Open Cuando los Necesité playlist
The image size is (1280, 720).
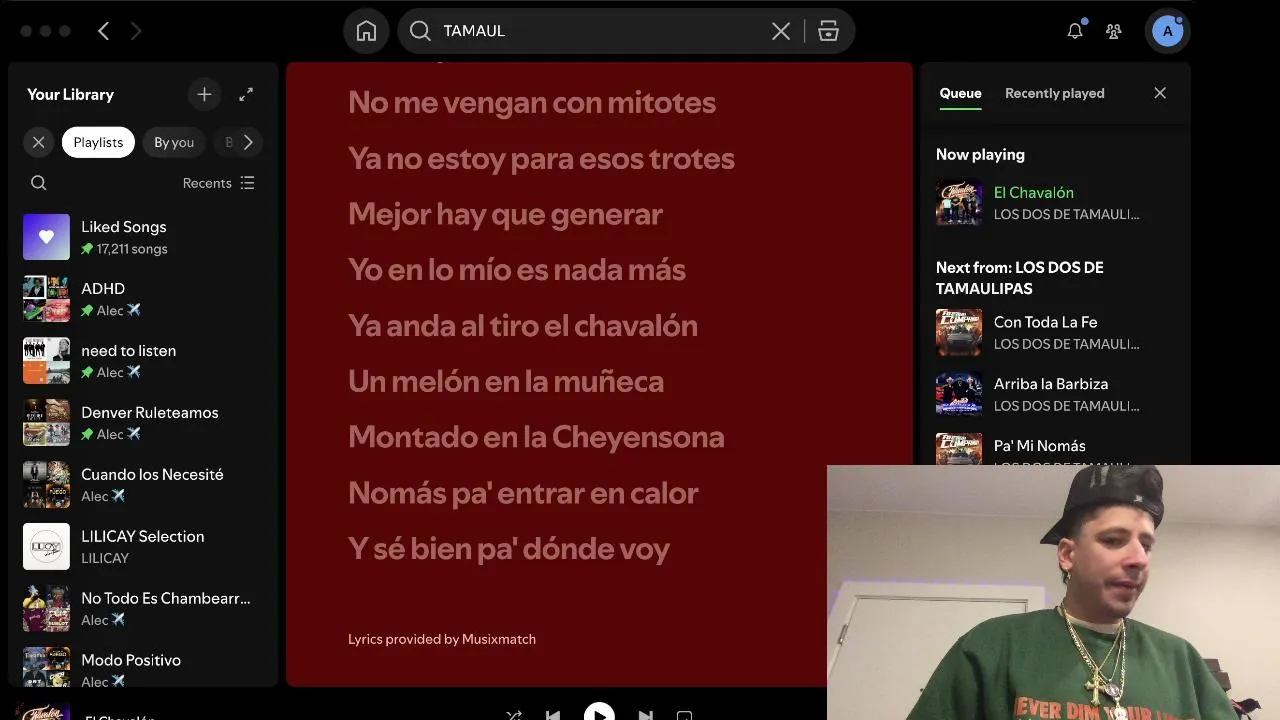point(143,485)
